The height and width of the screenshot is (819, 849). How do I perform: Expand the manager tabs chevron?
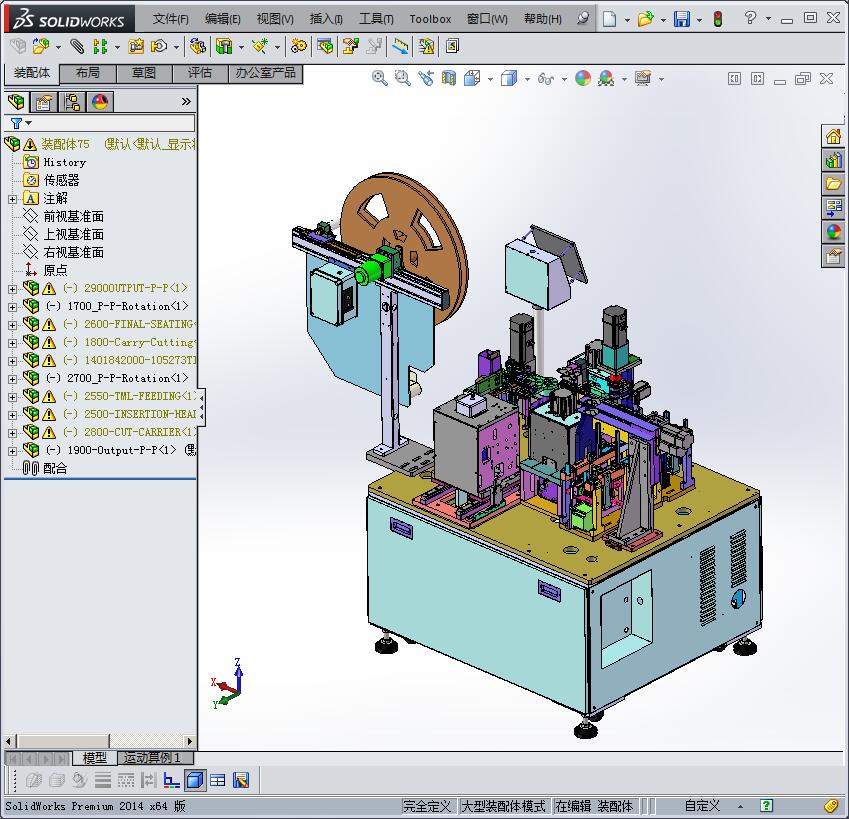click(186, 101)
